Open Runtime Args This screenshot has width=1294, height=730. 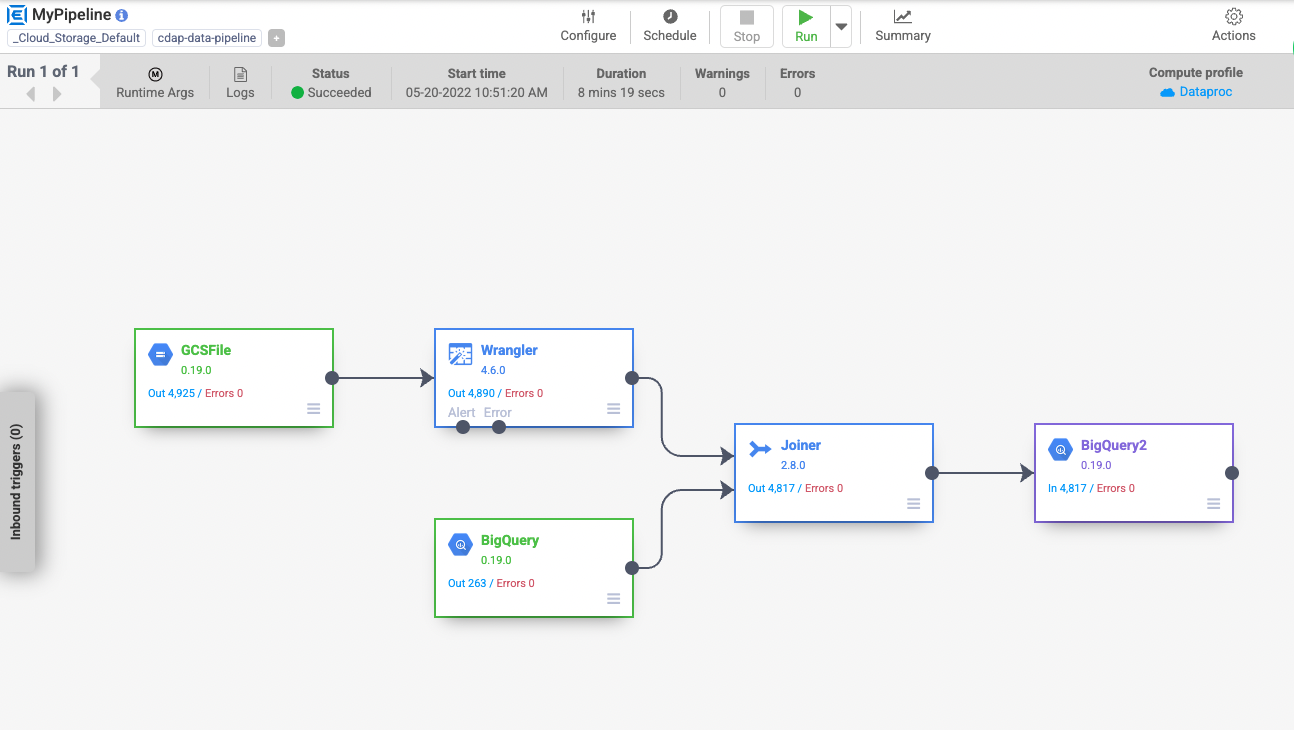tap(154, 83)
